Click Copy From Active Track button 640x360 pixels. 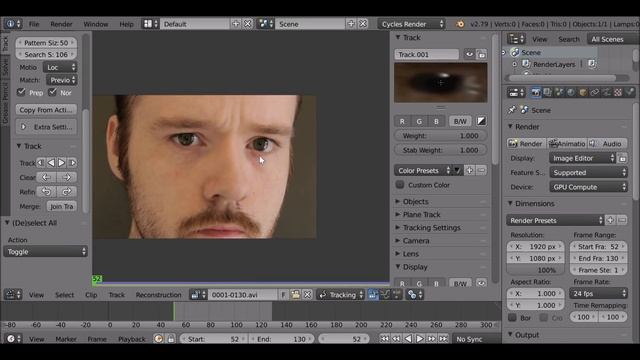point(46,110)
